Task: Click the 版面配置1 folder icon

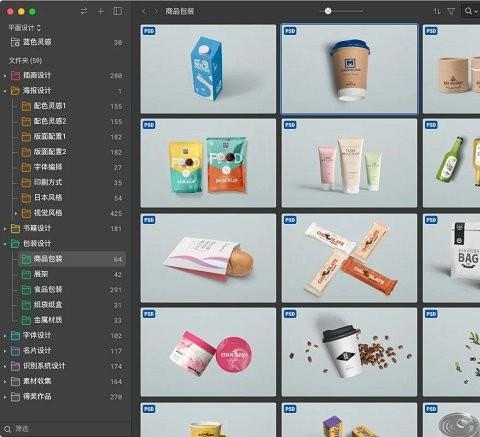Action: (26, 137)
